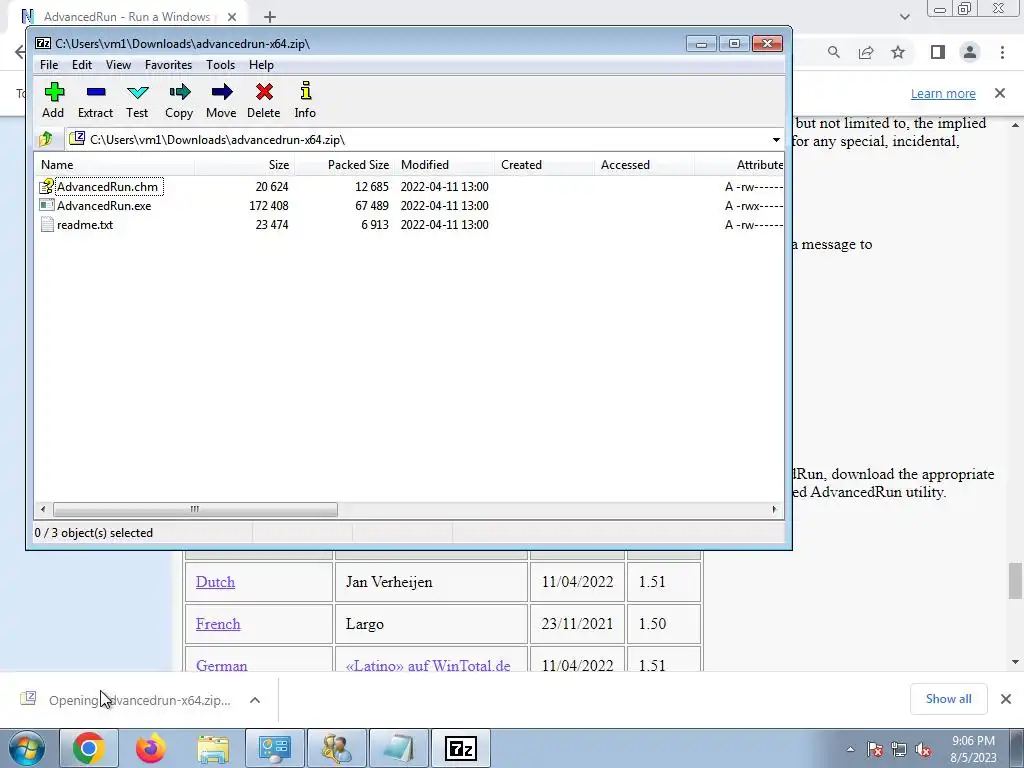Click 7-Zip taskbar button
The height and width of the screenshot is (768, 1024).
(461, 748)
